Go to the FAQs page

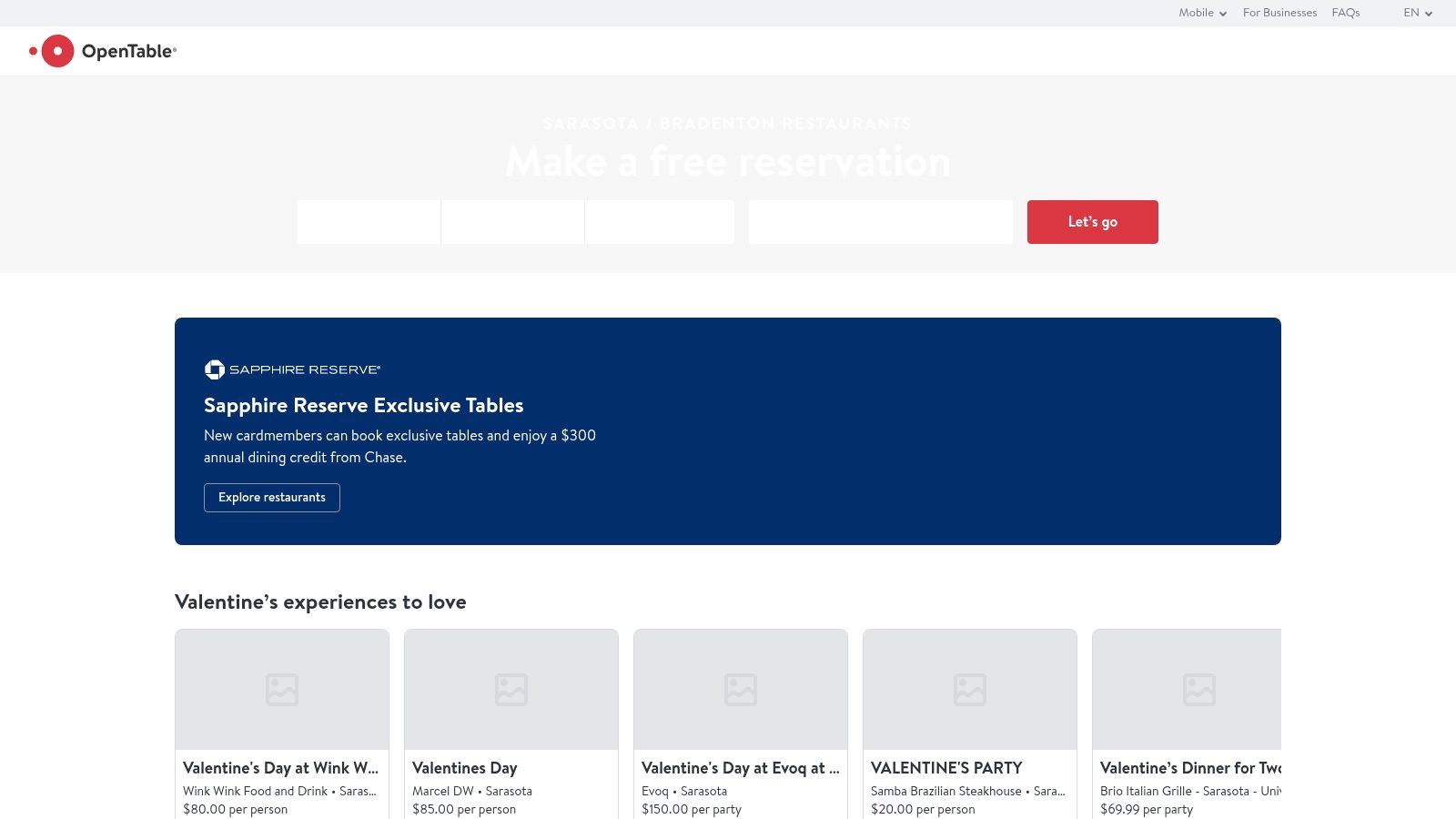tap(1345, 13)
